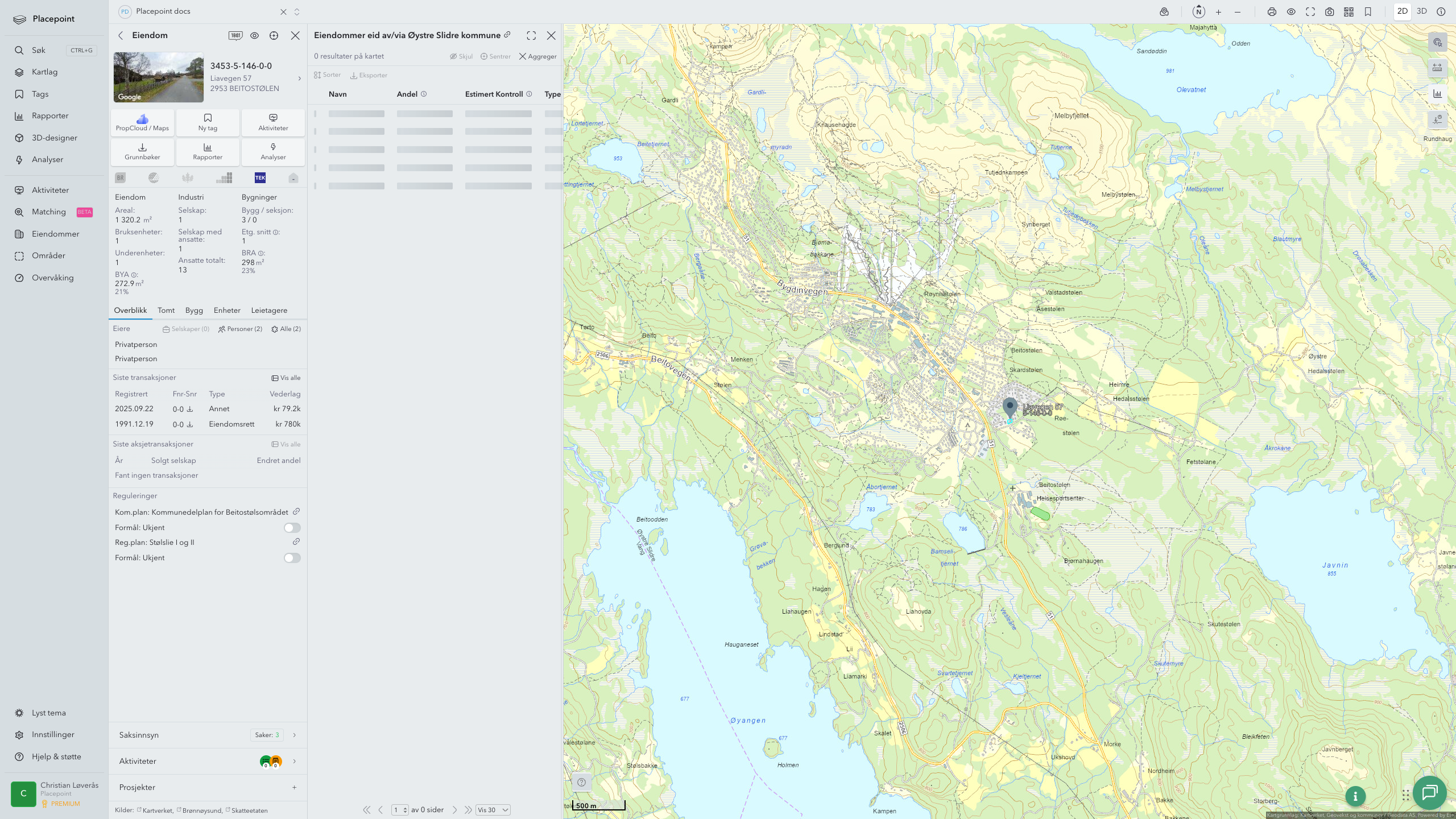Expand the Saksinnsyn section
Image resolution: width=1456 pixels, height=819 pixels.
click(208, 735)
